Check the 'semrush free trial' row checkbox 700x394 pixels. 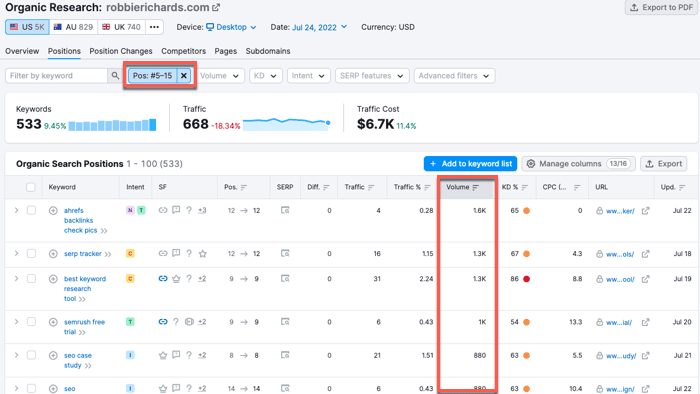point(31,322)
